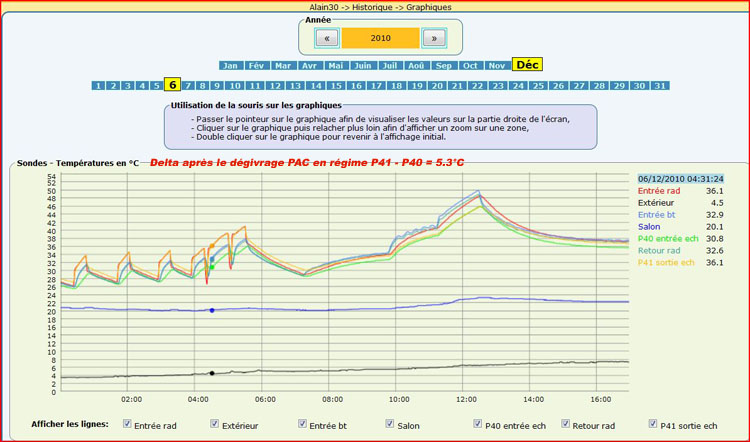Screen dimensions: 750x442
Task: Open the highlighted Déc month tab
Action: (x=527, y=65)
